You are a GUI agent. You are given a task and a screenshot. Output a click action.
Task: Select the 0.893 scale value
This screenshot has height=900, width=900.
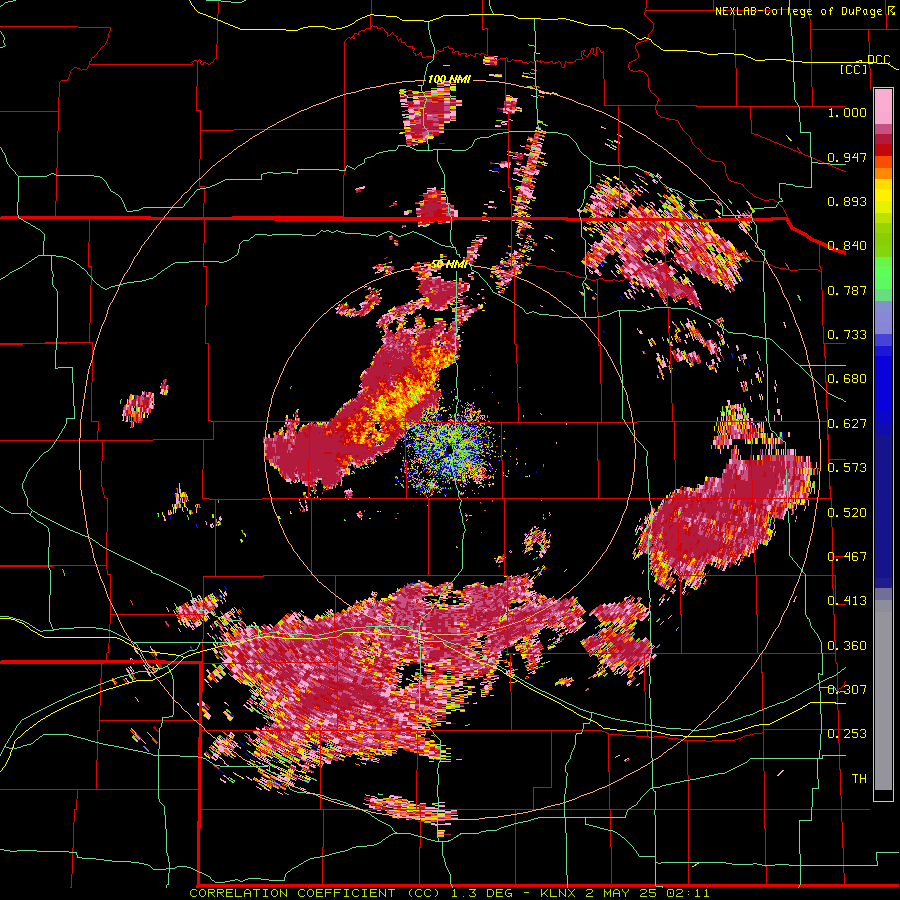tap(847, 201)
